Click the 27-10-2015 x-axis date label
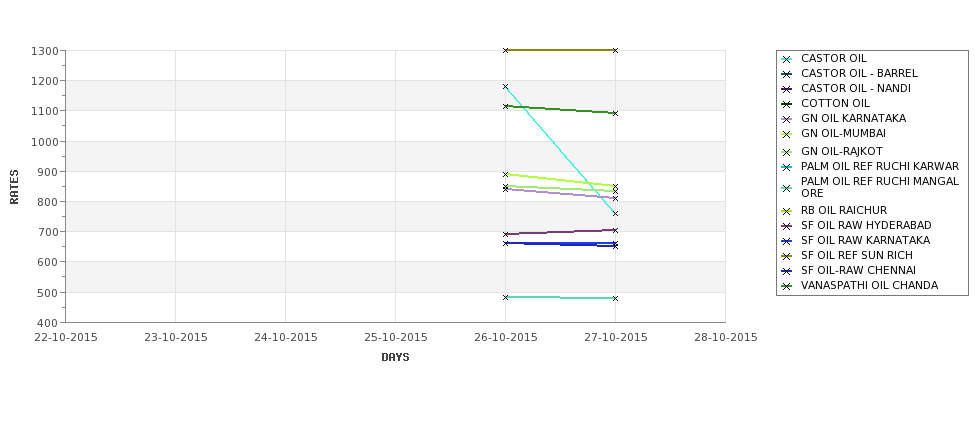 coord(616,337)
